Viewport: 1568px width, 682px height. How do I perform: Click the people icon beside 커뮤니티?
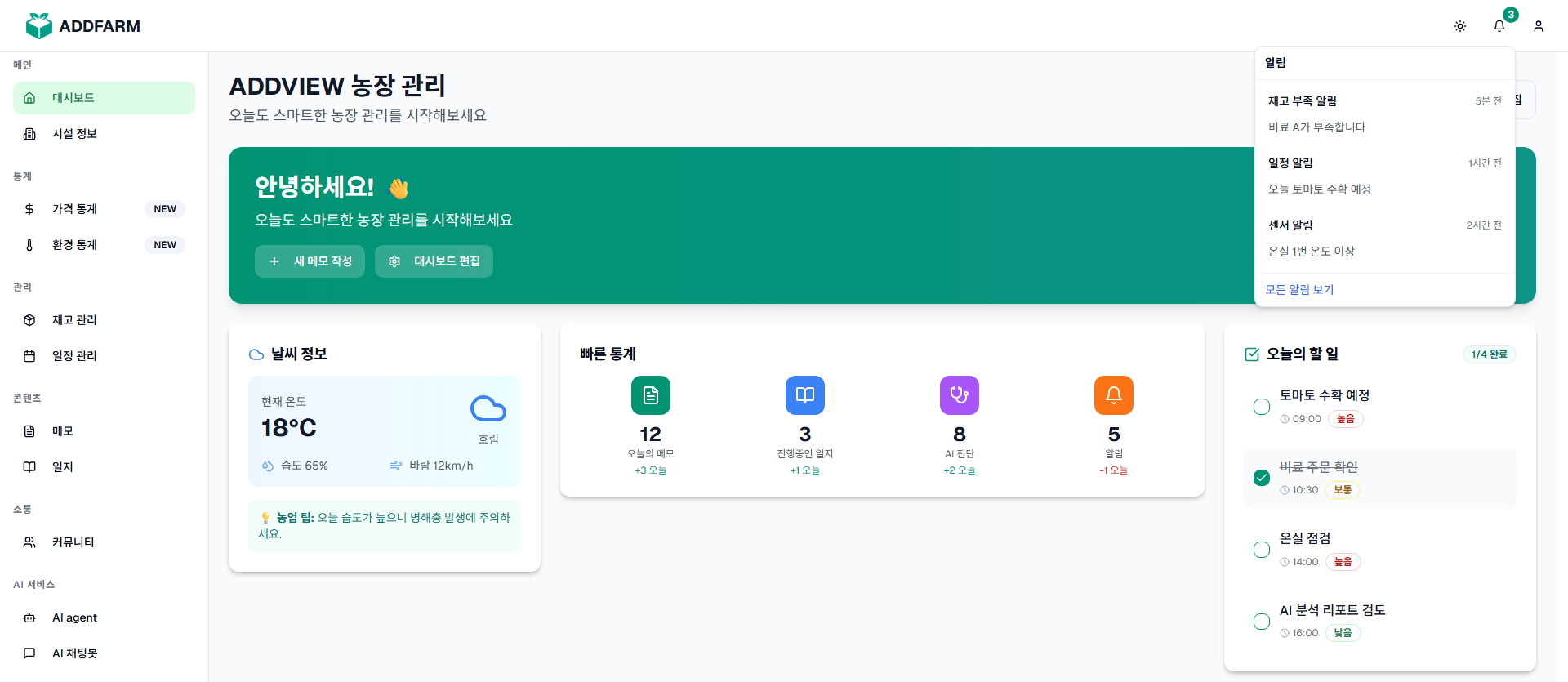(x=29, y=542)
